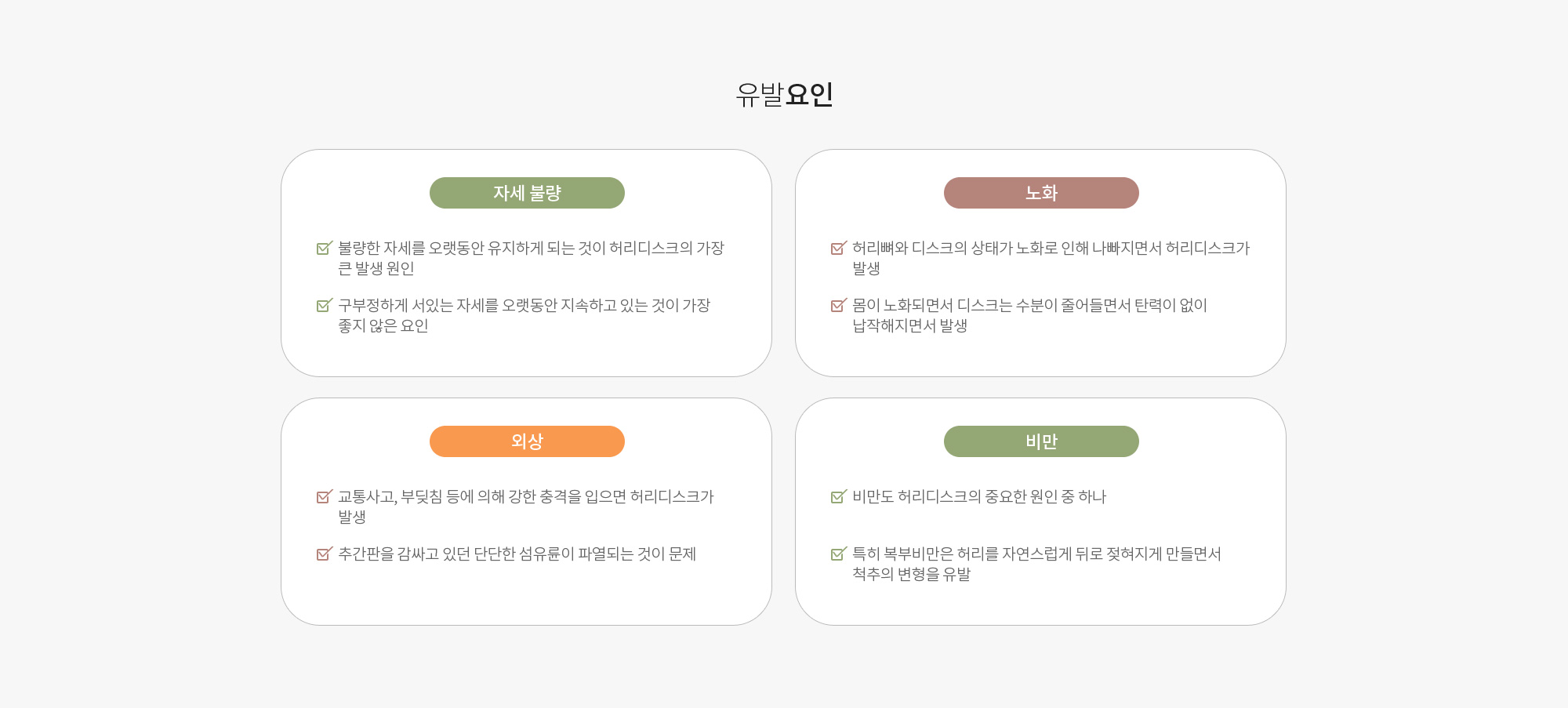
Task: Click checkmark icon beside 비만도 허리디스크의 중요한
Action: click(x=839, y=496)
